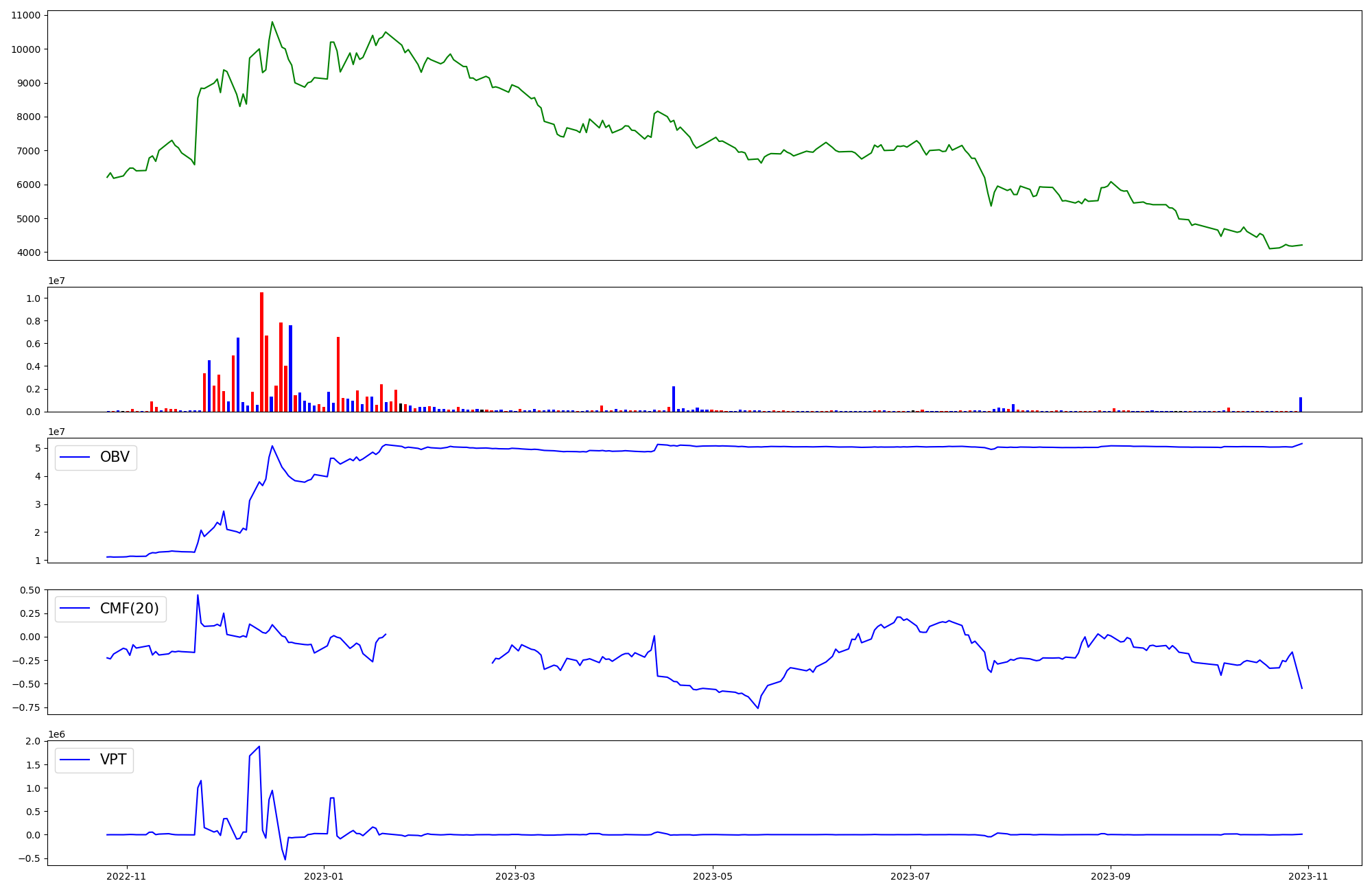Click the 2.0 tick on VPT axis

(33, 741)
